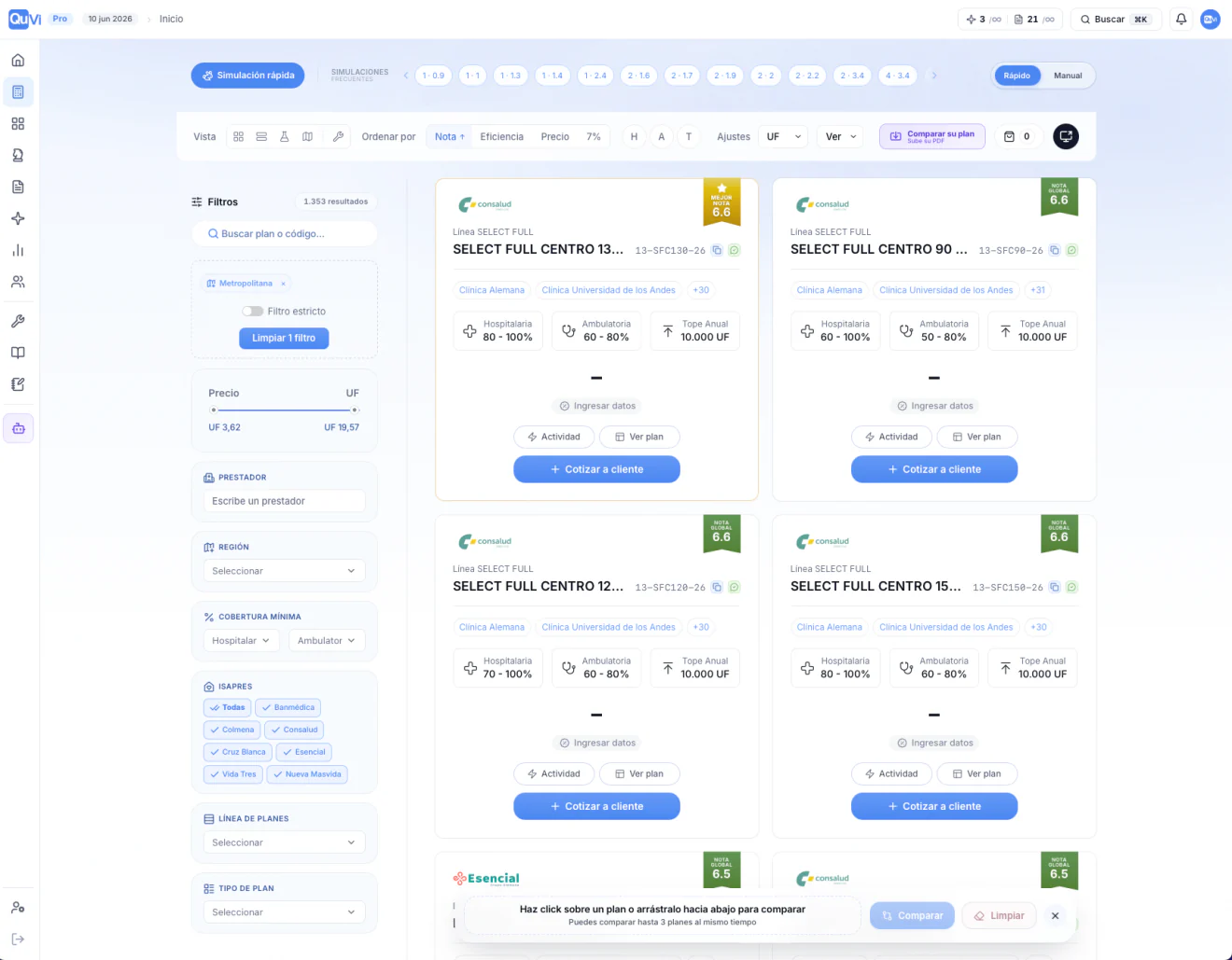Click the minimum handle of Precio slider
This screenshot has width=1232, height=960.
coord(214,410)
